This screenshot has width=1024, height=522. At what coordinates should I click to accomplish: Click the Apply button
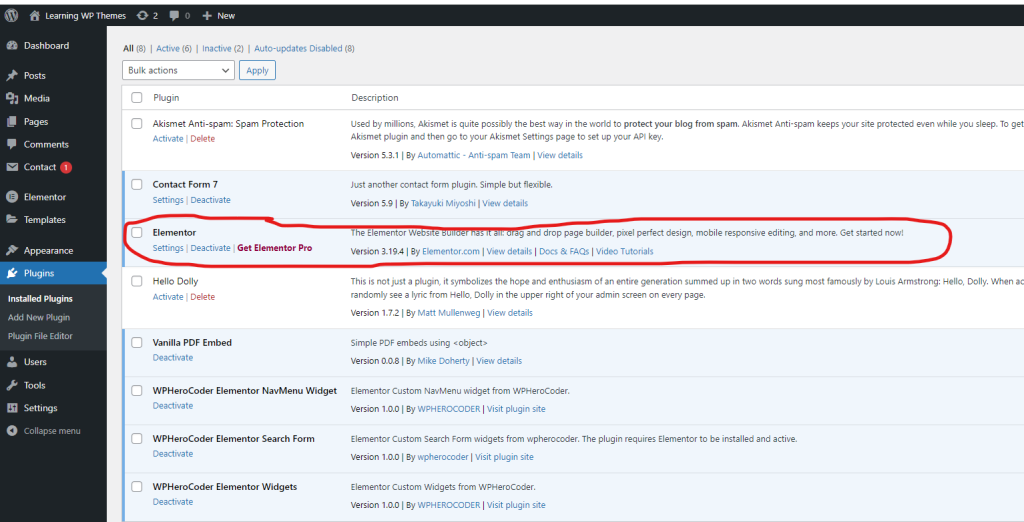(257, 70)
